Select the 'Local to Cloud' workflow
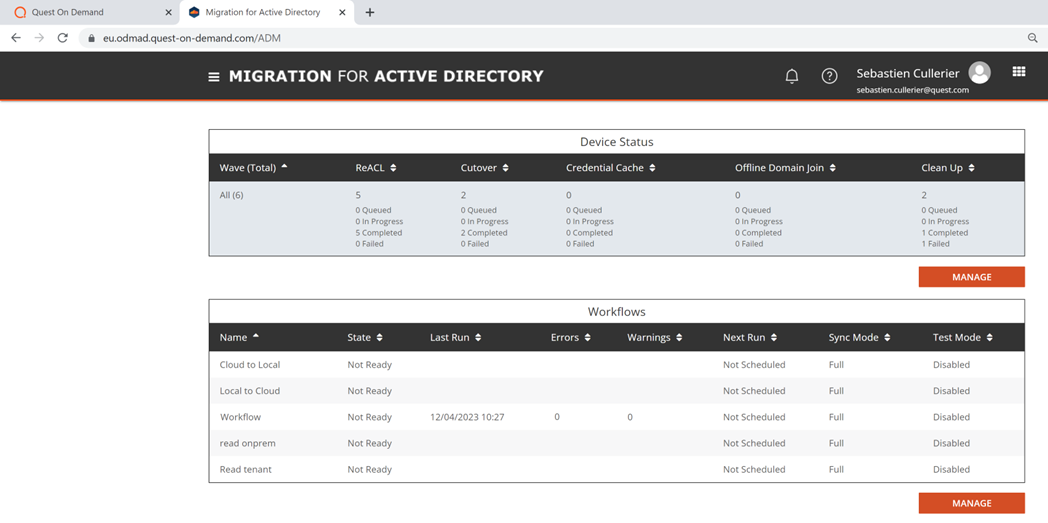 tap(616, 391)
